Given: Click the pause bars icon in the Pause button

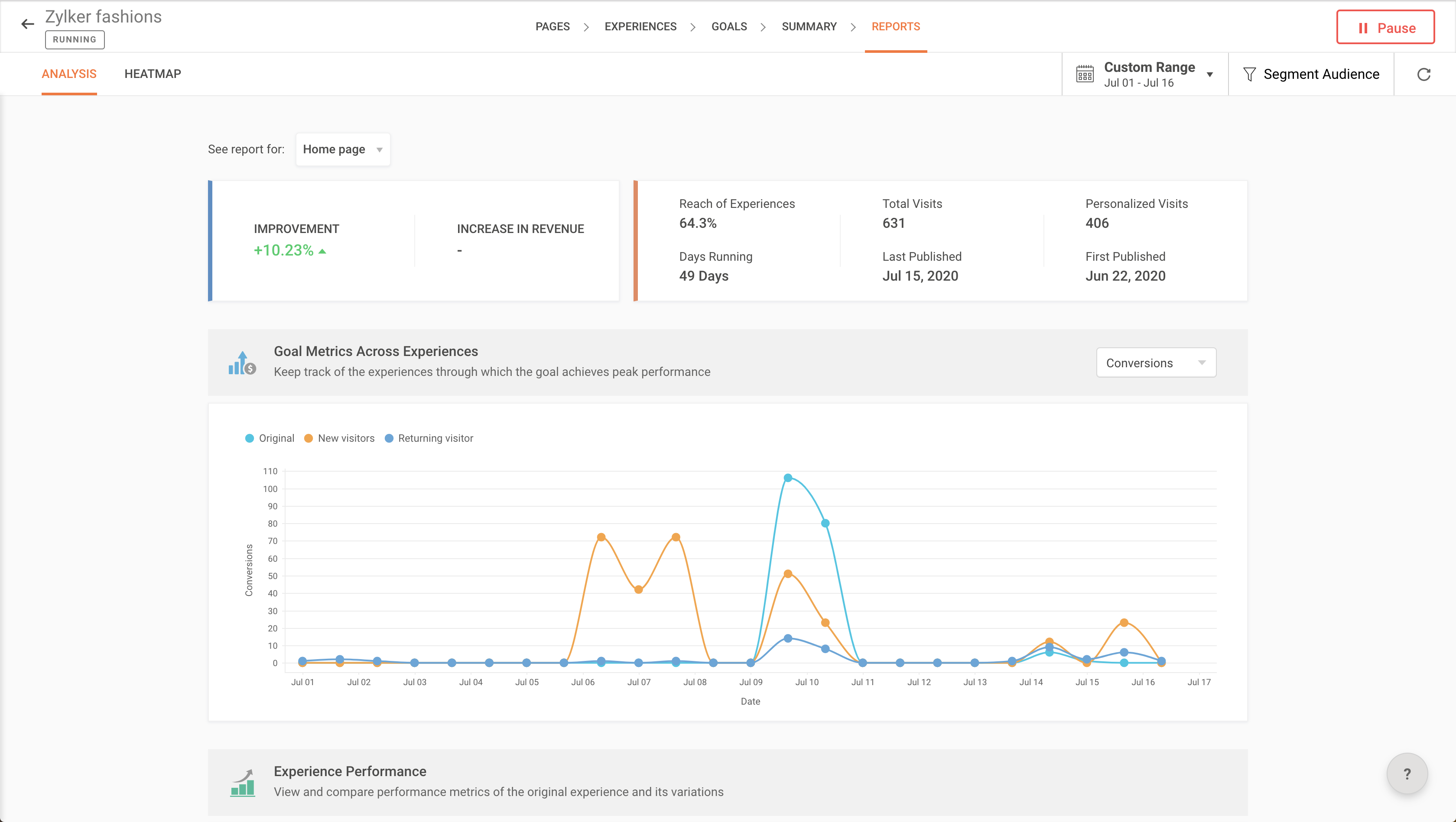Looking at the screenshot, I should pos(1363,28).
